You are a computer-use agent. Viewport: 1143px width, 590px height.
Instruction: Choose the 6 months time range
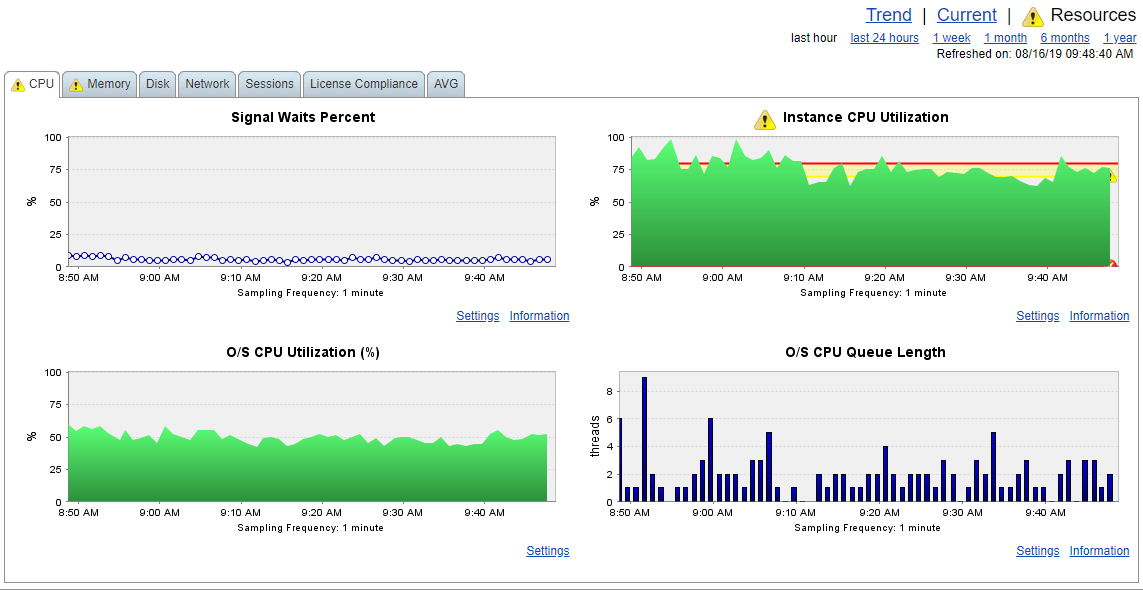(x=1065, y=38)
